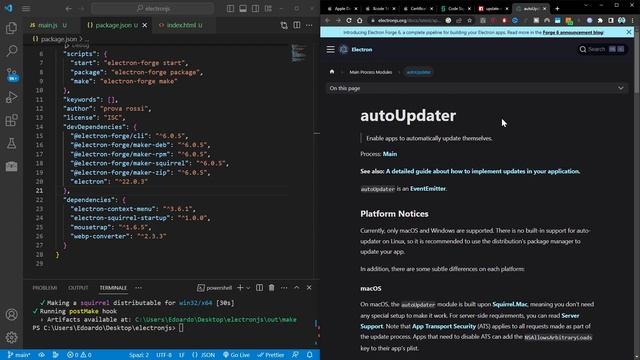Change indentation via Spazi: 2 status item
Image resolution: width=640 pixels, height=360 pixels.
tap(139, 355)
